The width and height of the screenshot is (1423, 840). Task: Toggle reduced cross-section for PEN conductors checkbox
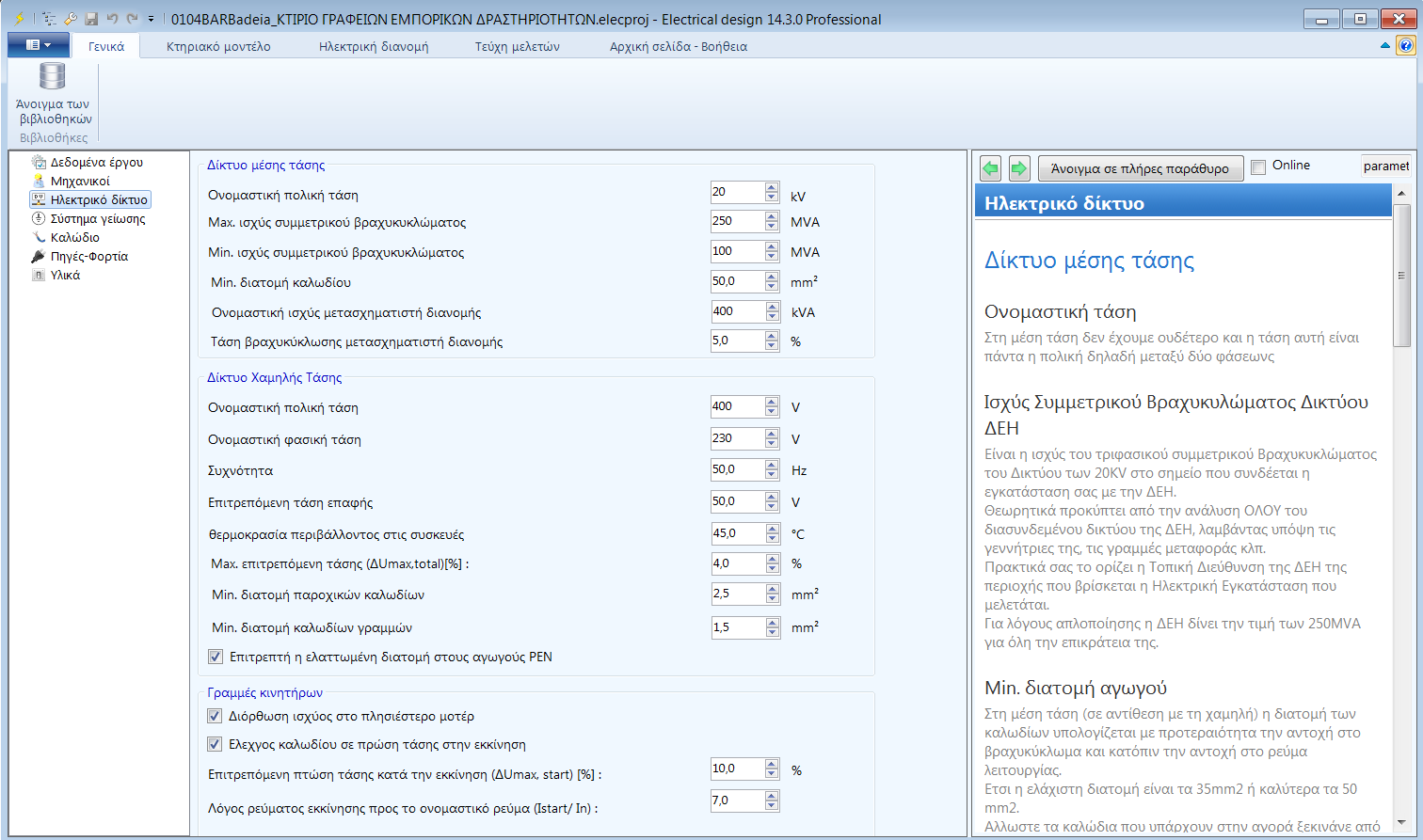(216, 656)
